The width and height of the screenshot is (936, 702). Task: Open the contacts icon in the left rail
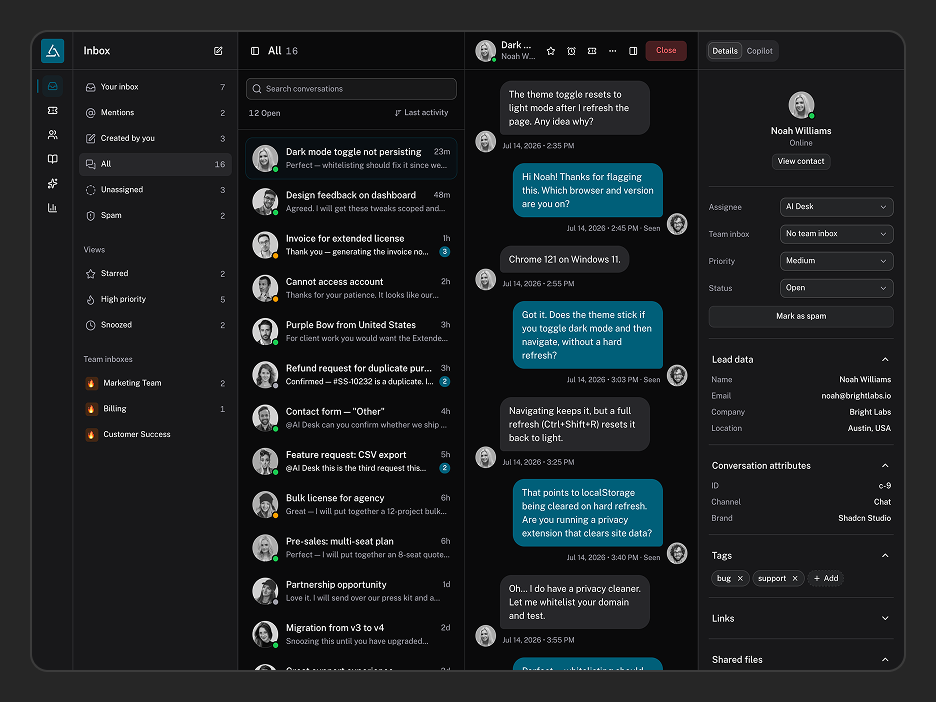53,135
